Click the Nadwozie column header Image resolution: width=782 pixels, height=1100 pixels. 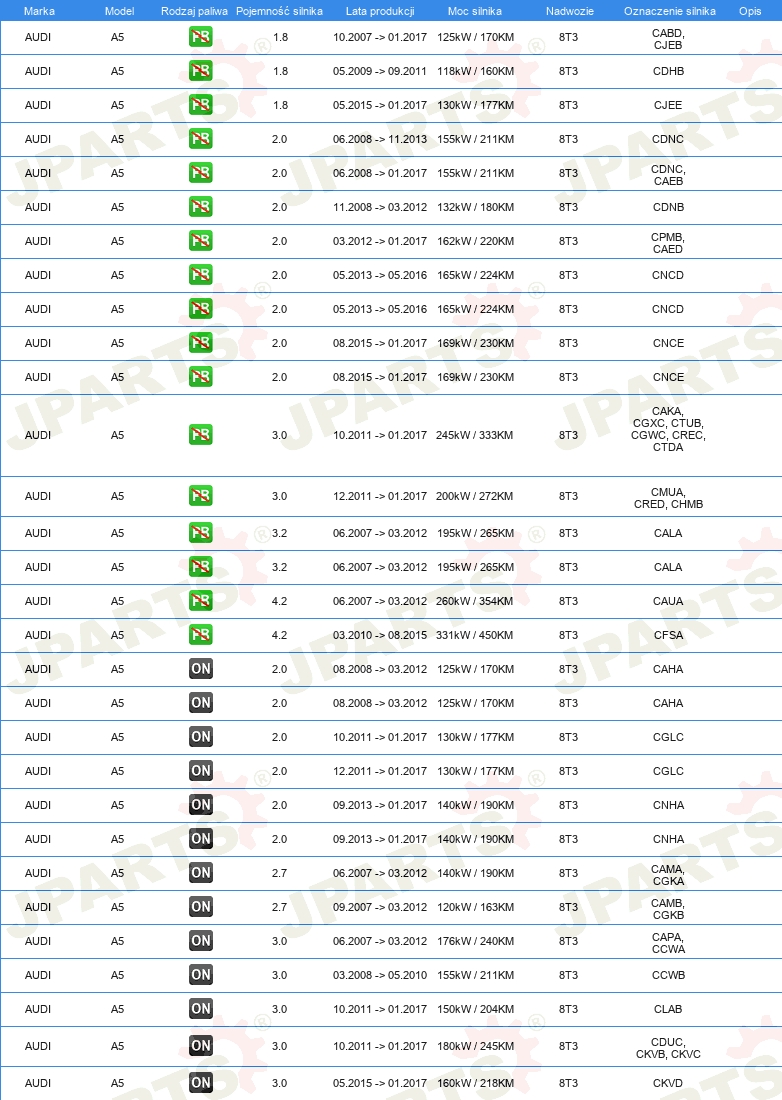[x=569, y=11]
